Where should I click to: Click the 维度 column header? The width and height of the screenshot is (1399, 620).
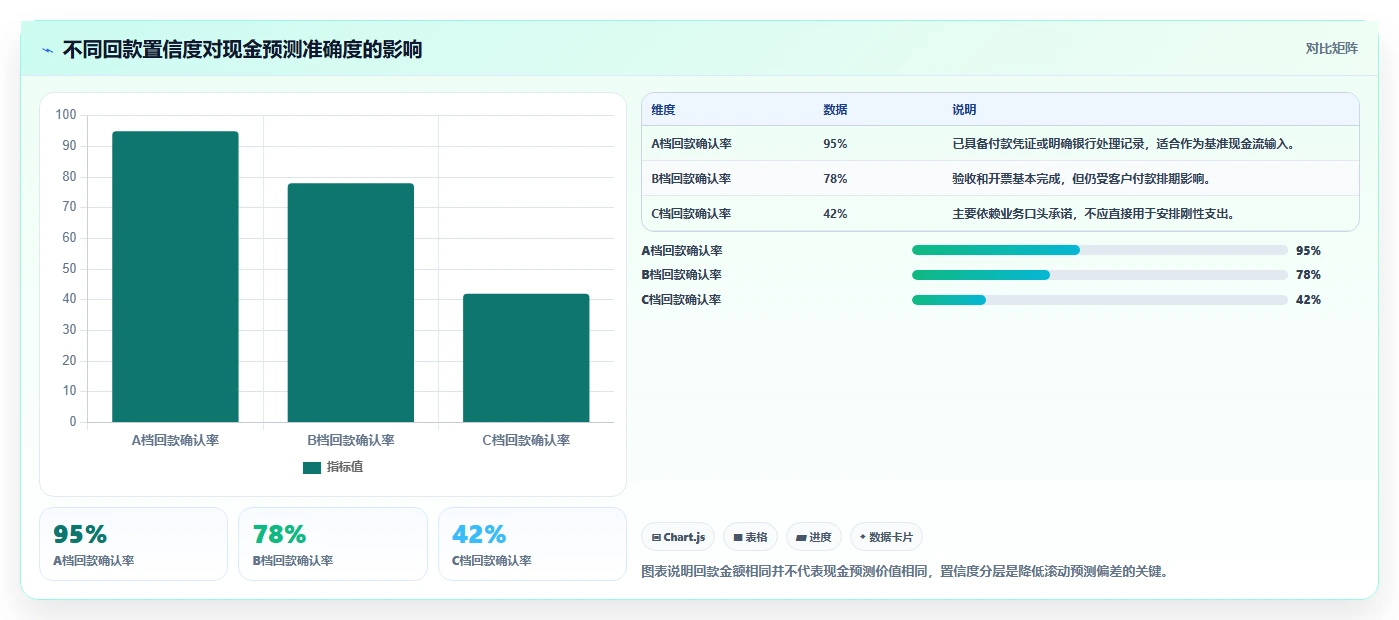click(664, 110)
